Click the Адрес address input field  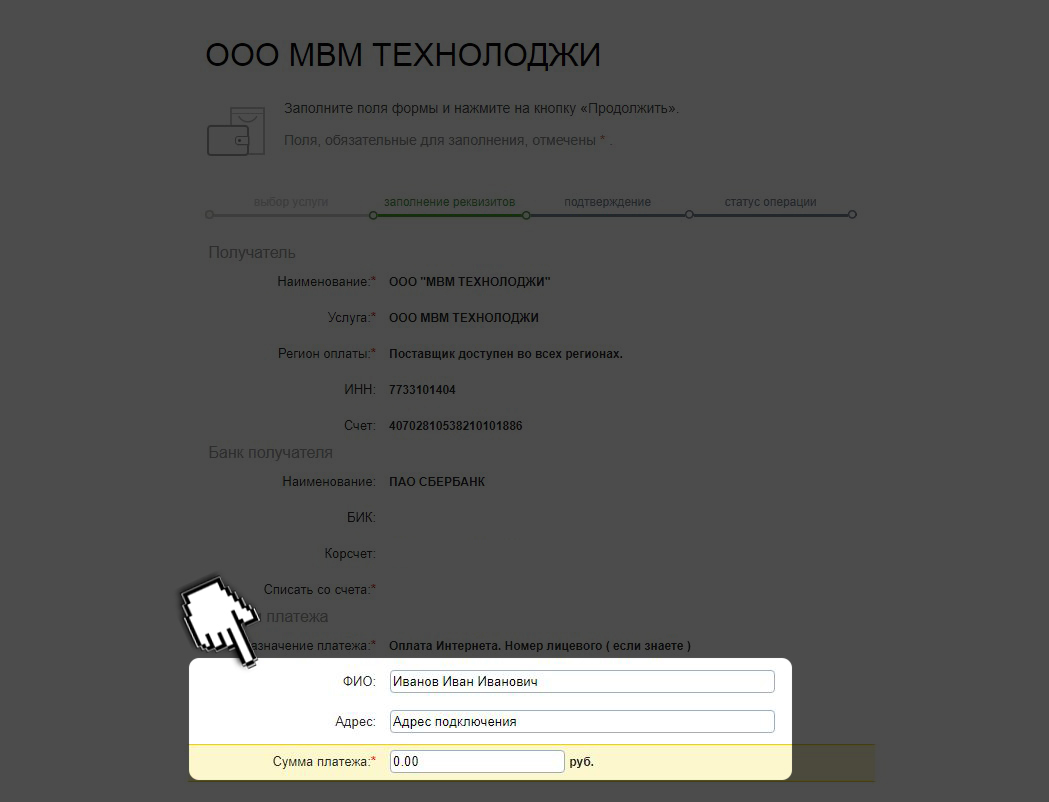pyautogui.click(x=582, y=722)
